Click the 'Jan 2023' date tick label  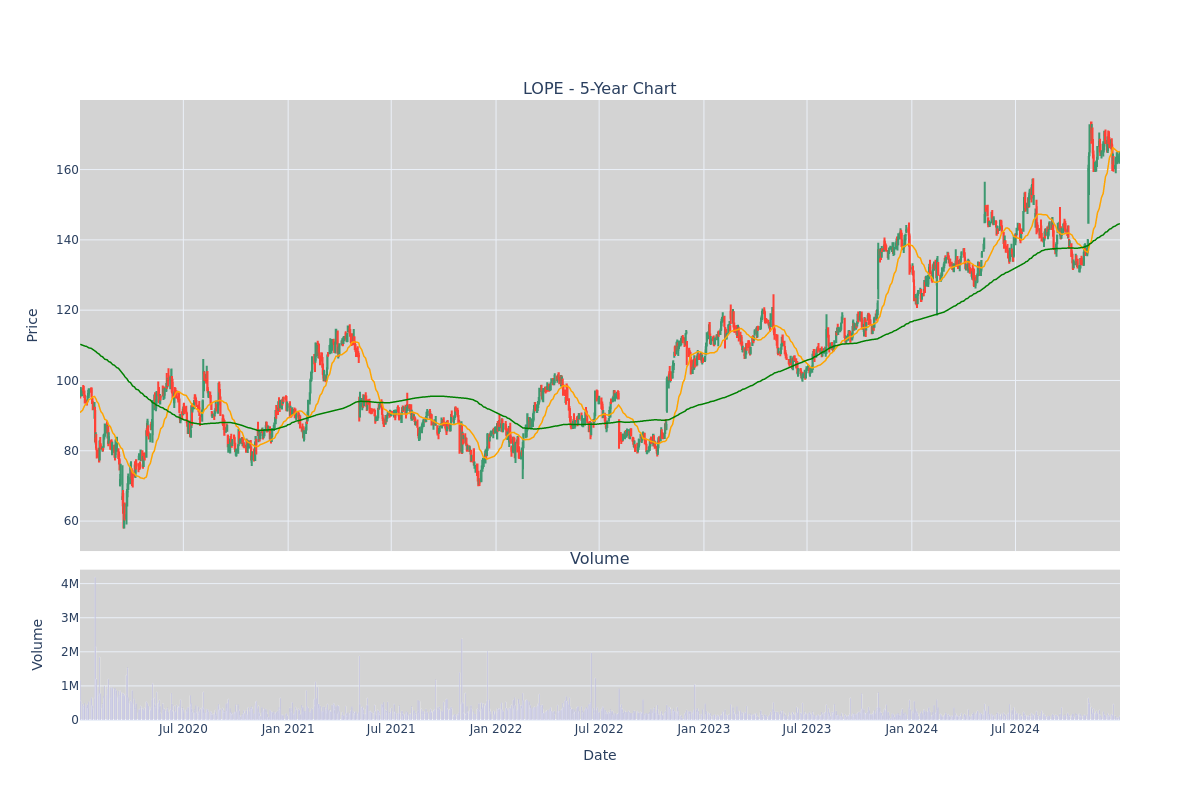(704, 729)
